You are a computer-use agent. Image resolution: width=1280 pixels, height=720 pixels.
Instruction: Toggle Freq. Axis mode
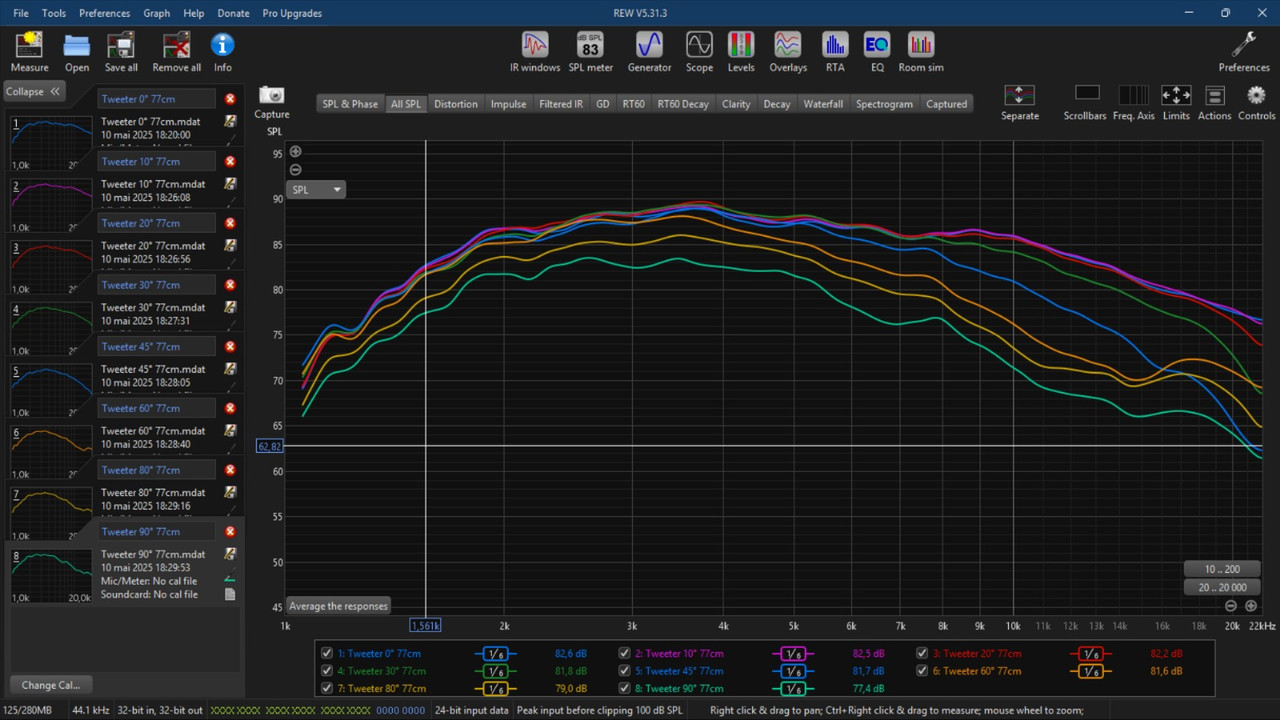[x=1133, y=102]
